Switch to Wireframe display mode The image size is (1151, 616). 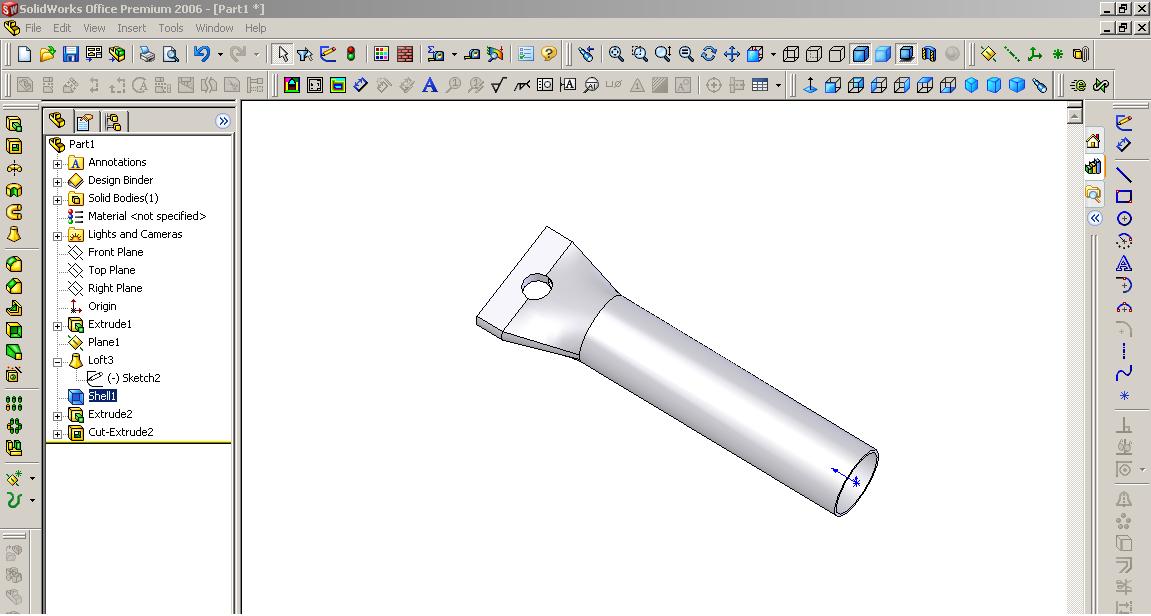coord(791,54)
